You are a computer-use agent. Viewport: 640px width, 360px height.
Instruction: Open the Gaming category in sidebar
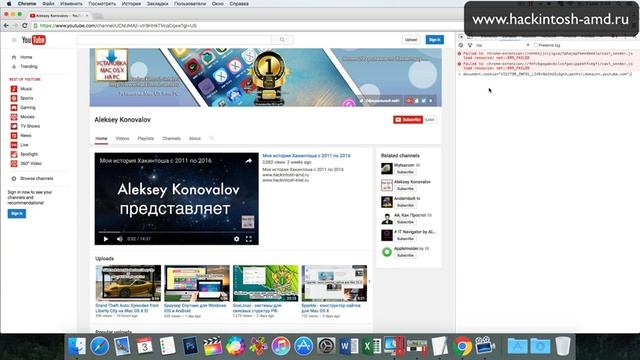pyautogui.click(x=28, y=107)
